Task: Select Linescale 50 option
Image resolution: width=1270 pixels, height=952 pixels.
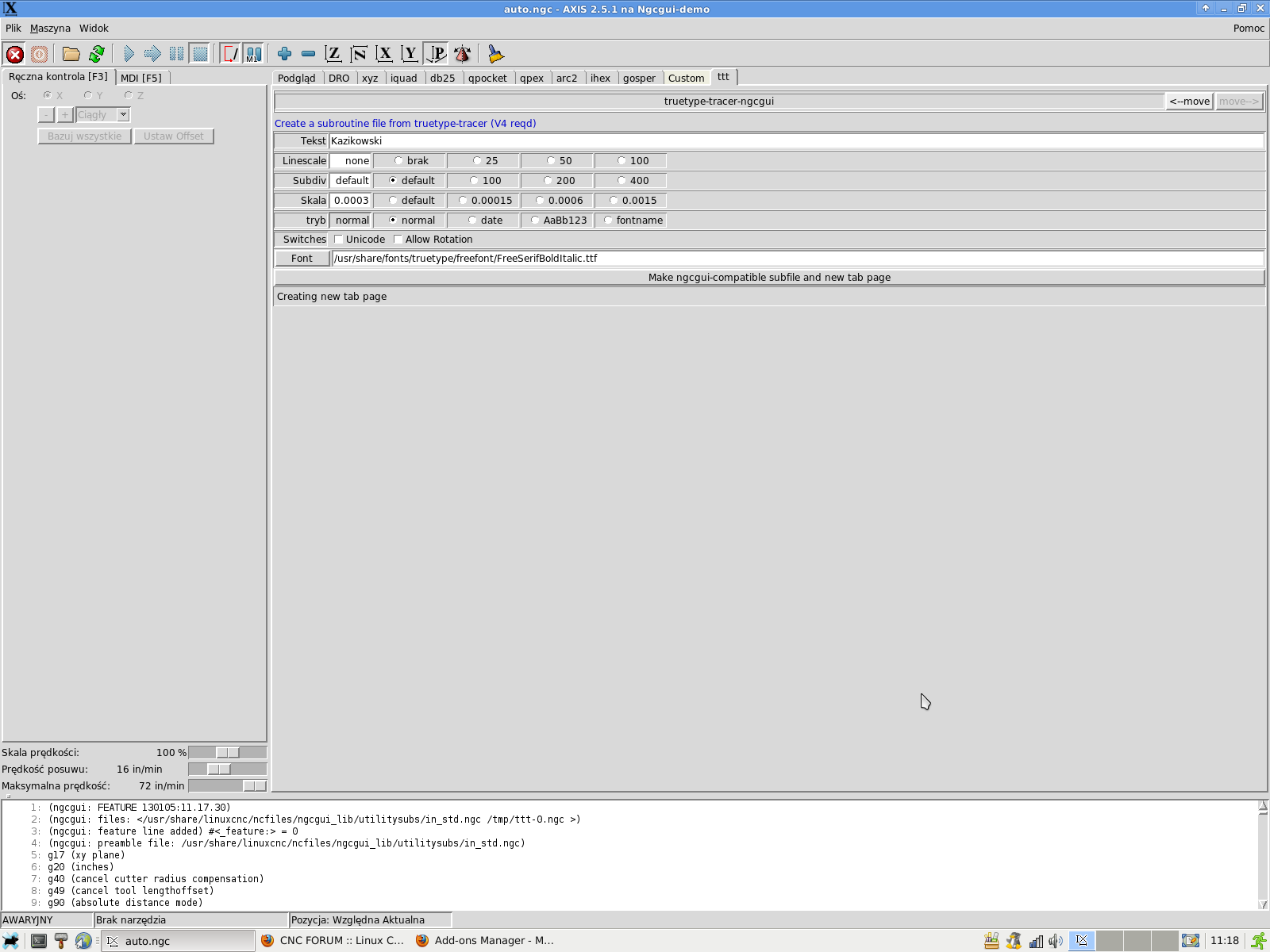Action: tap(557, 160)
